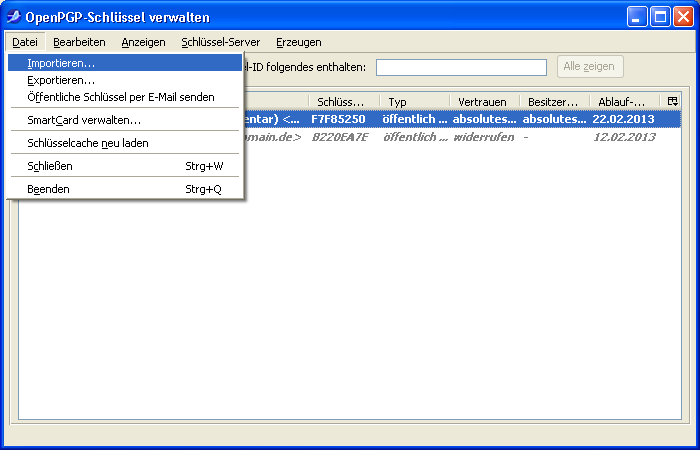The image size is (700, 450).
Task: Open the Datei menu
Action: [x=25, y=42]
